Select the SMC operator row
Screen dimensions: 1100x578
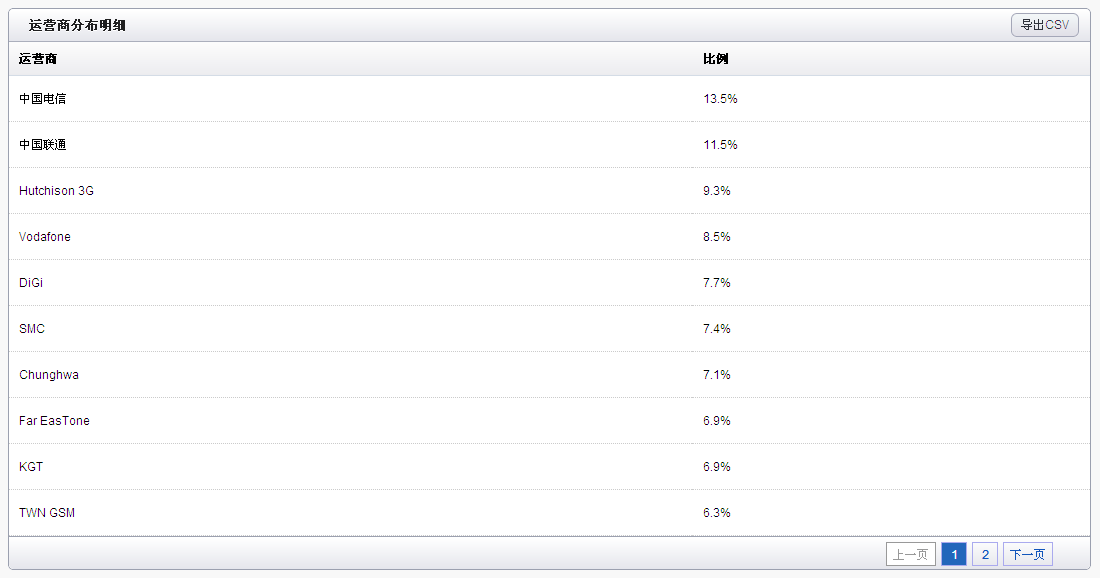tap(32, 329)
